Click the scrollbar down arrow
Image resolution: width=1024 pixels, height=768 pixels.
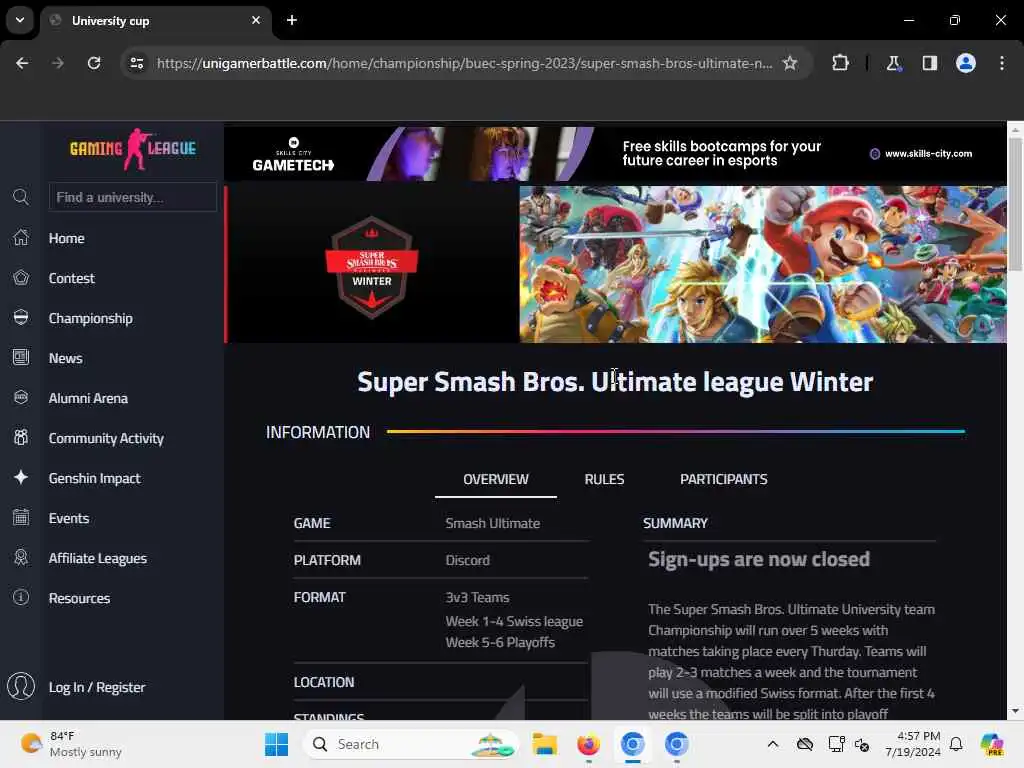(1015, 711)
